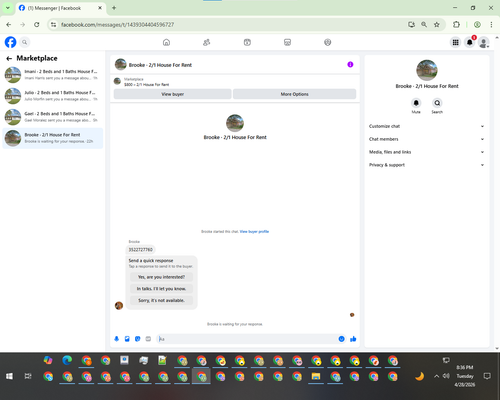Choose a sticker icon
500x400 pixels.
[x=138, y=339]
